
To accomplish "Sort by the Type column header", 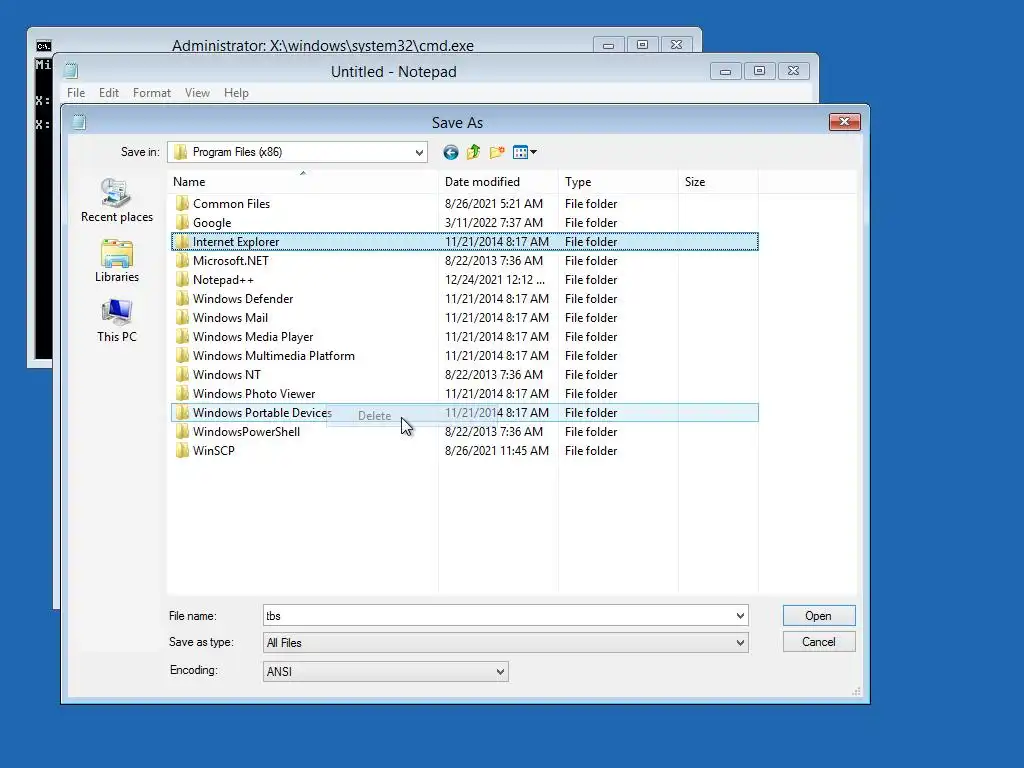I will (x=618, y=182).
